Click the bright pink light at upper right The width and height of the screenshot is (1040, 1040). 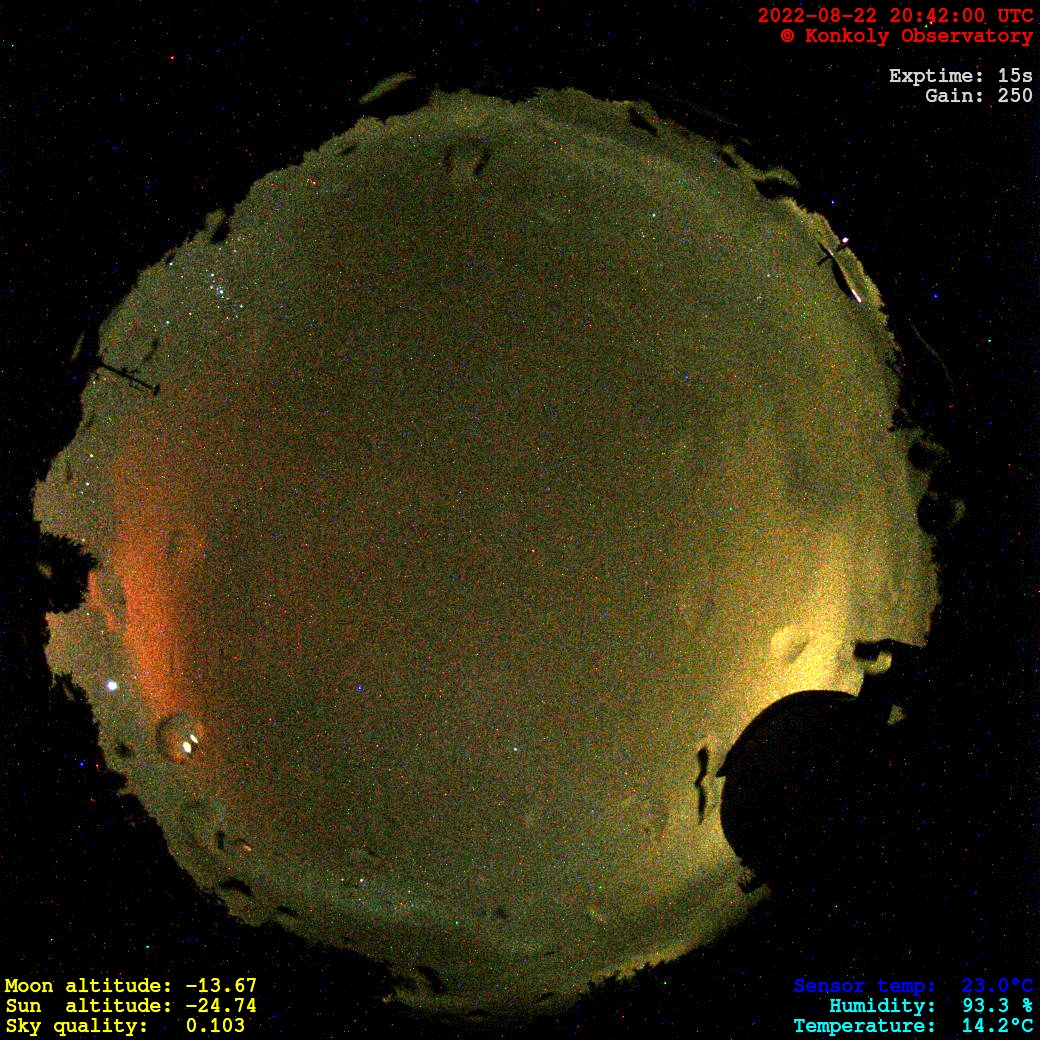(847, 240)
